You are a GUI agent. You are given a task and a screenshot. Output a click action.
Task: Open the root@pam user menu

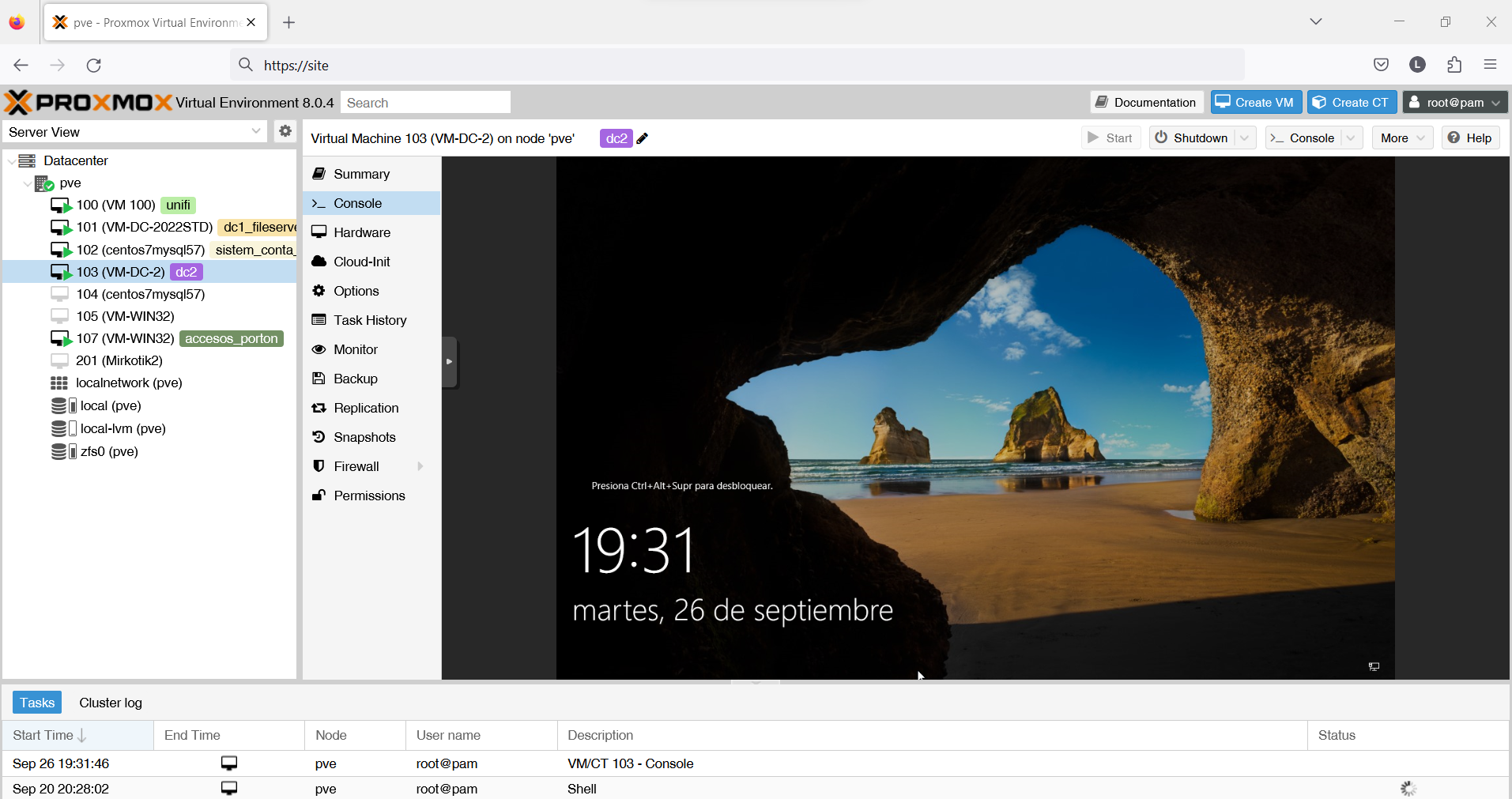point(1455,102)
